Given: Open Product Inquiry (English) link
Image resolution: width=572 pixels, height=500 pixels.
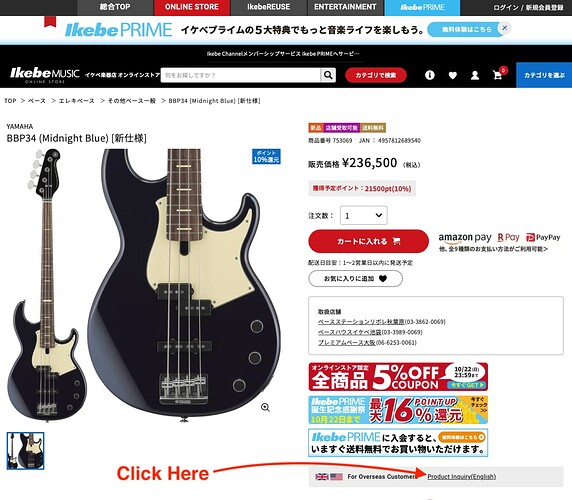Looking at the screenshot, I should pyautogui.click(x=461, y=476).
